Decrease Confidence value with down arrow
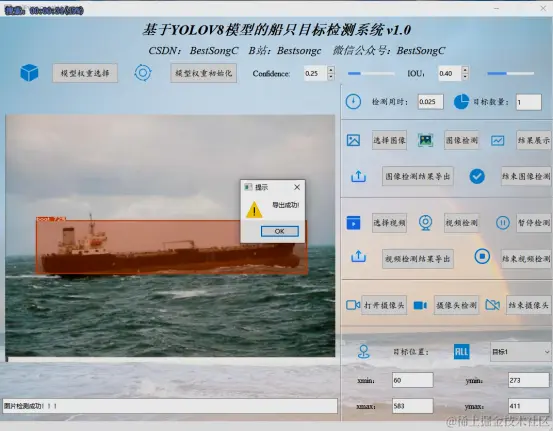The image size is (554, 432). [331, 77]
